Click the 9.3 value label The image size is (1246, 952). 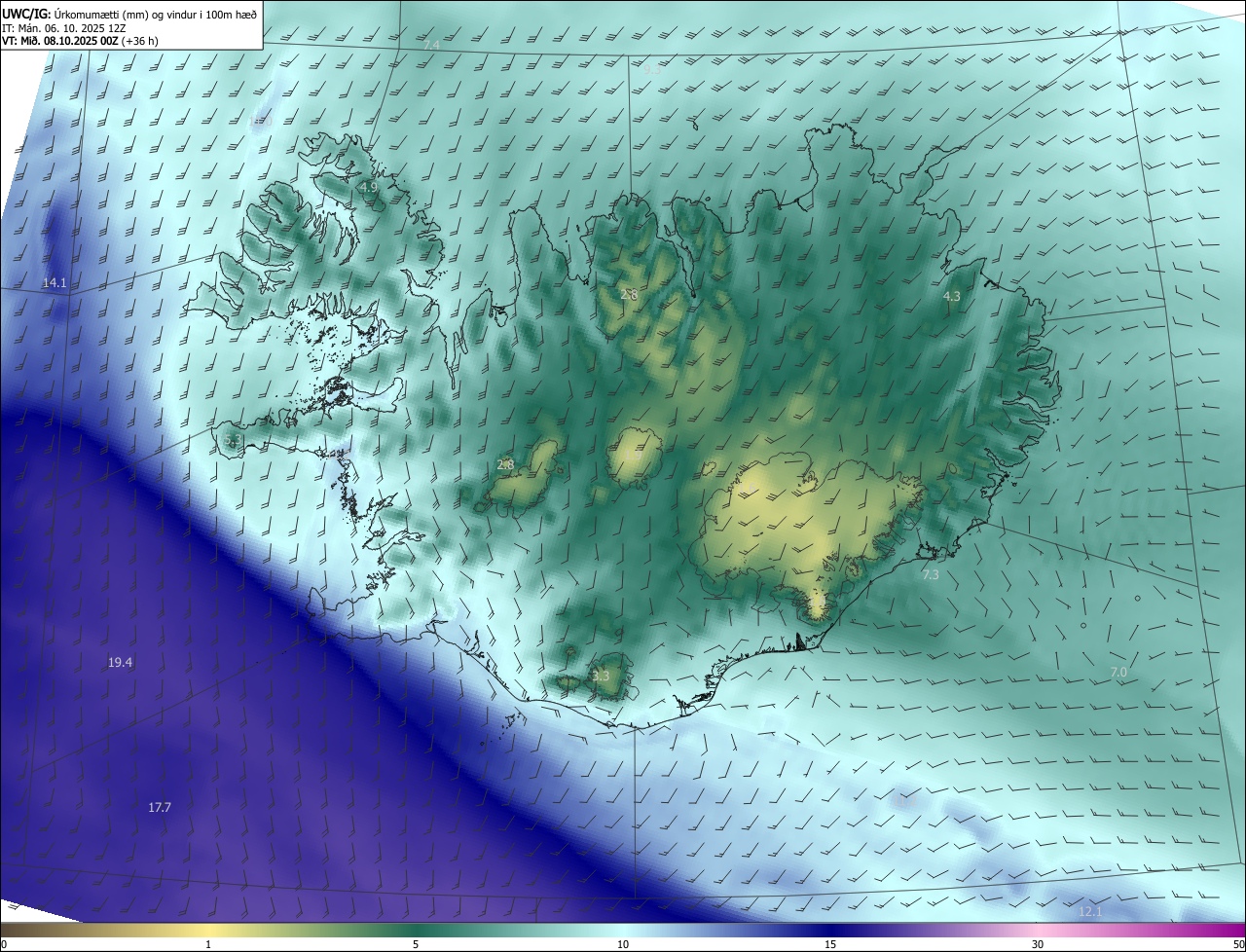click(652, 70)
